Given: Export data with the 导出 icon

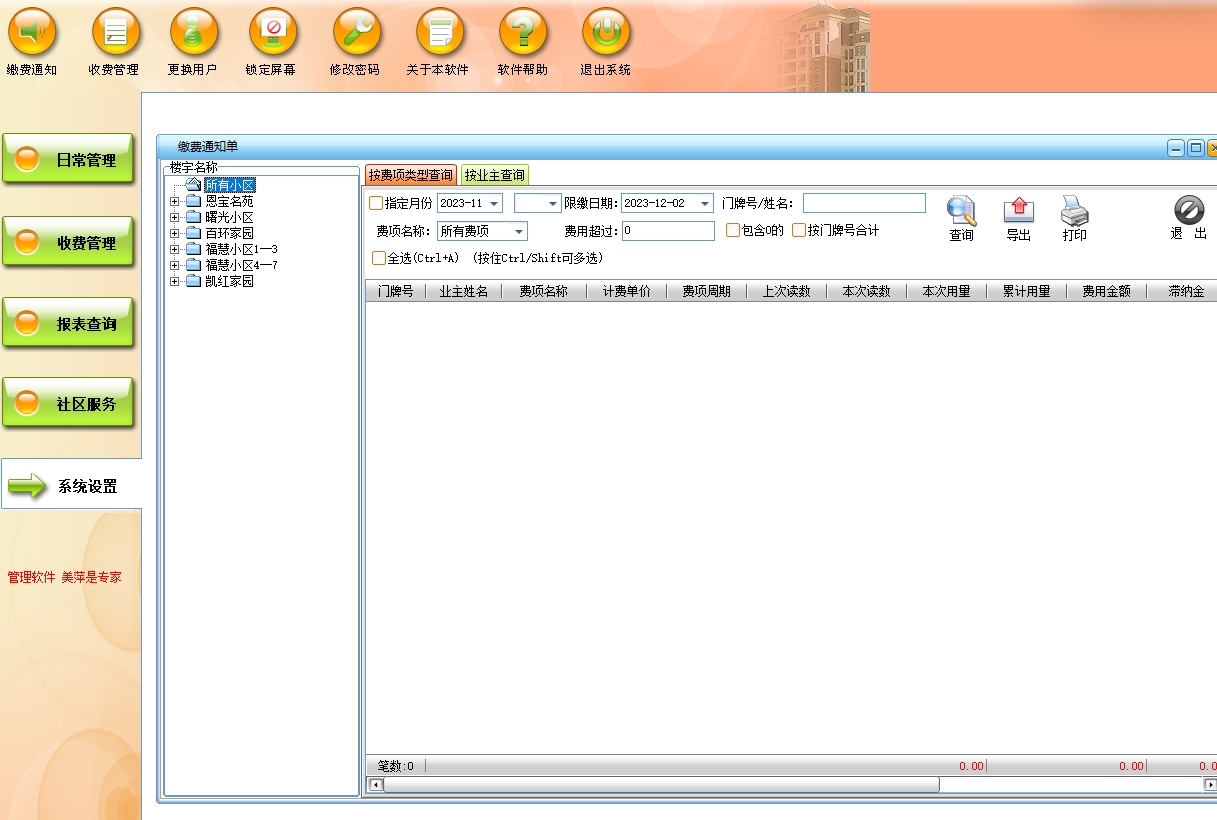Looking at the screenshot, I should pyautogui.click(x=1018, y=212).
